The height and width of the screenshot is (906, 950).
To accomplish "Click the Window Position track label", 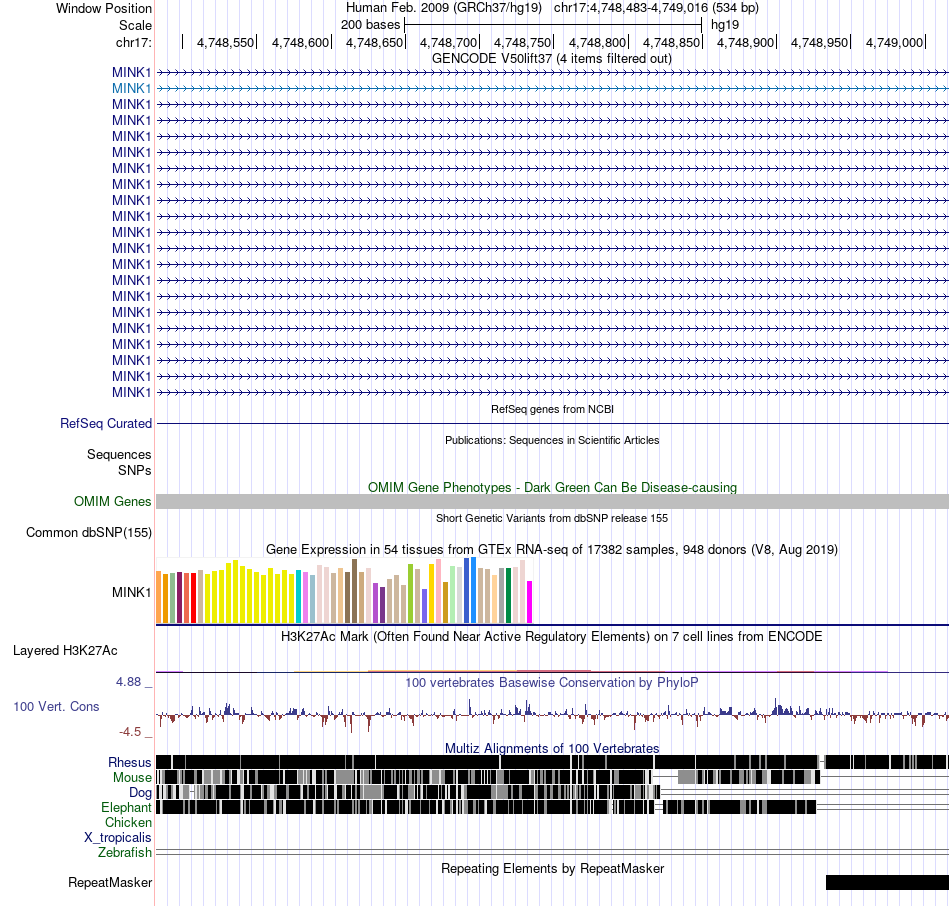I will [104, 8].
